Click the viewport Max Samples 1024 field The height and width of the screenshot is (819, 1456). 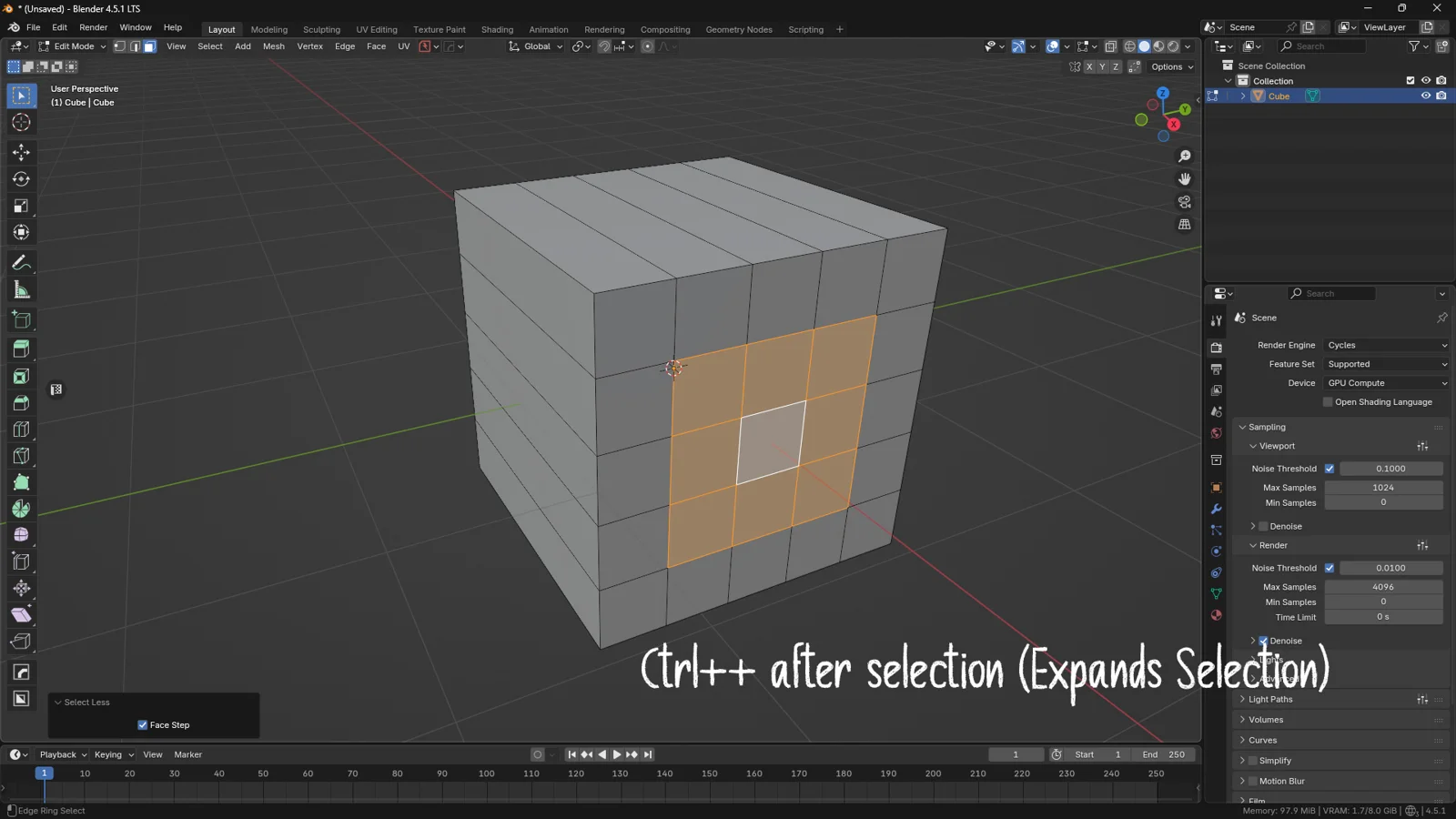pos(1383,488)
